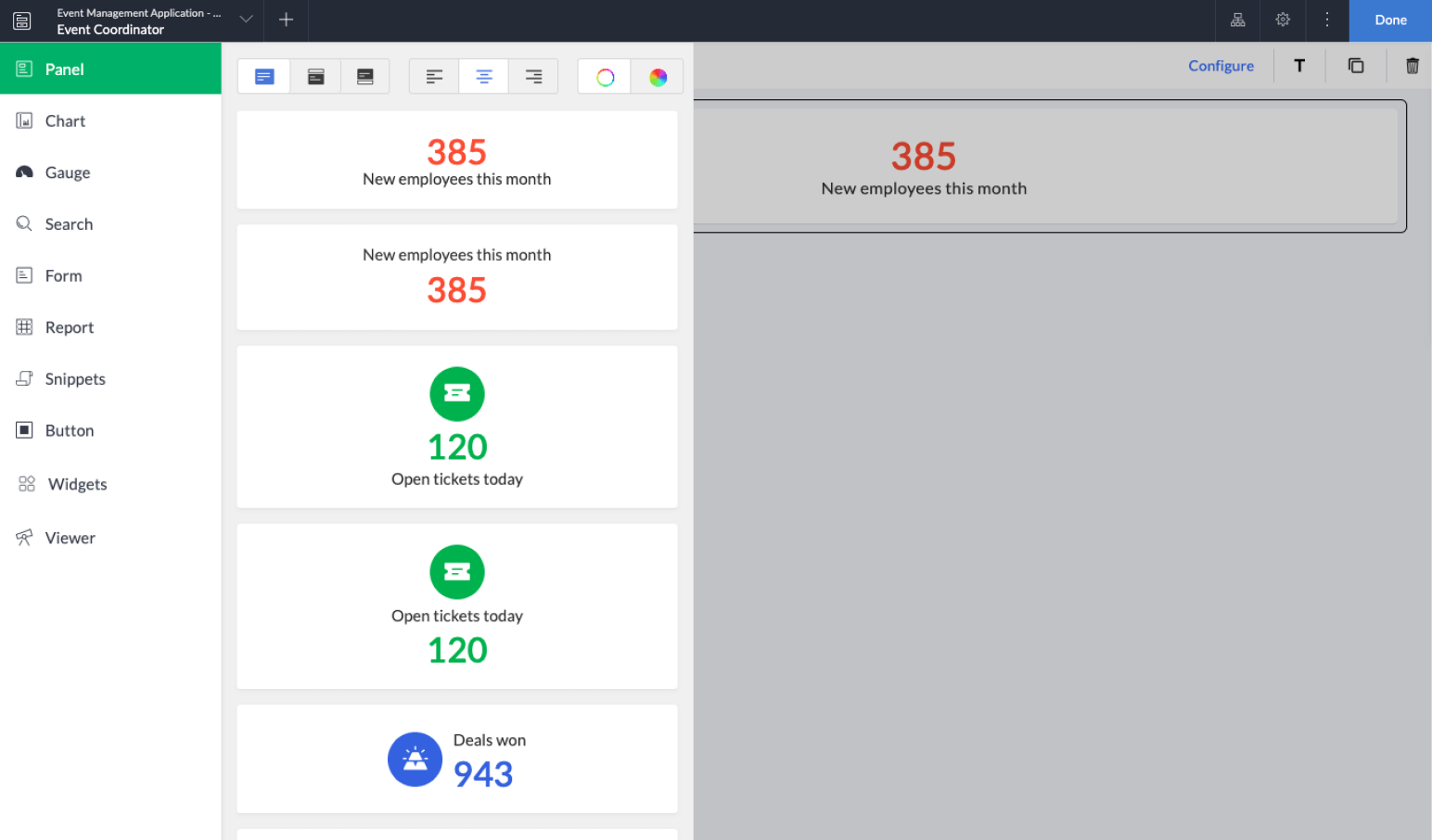
Task: Select the Form component in the sidebar
Action: click(x=63, y=275)
